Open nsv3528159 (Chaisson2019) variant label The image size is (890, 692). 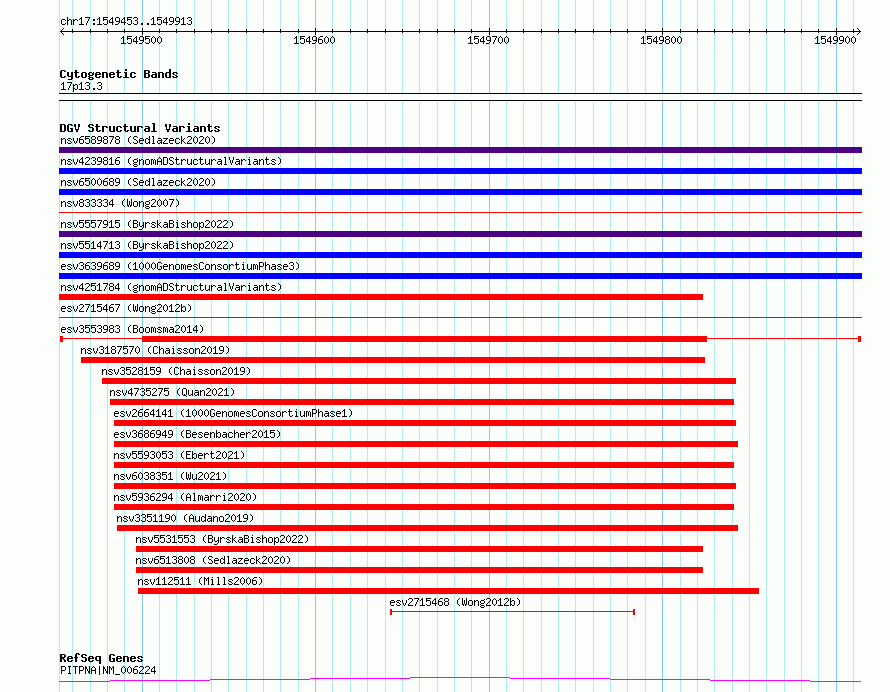tap(176, 371)
